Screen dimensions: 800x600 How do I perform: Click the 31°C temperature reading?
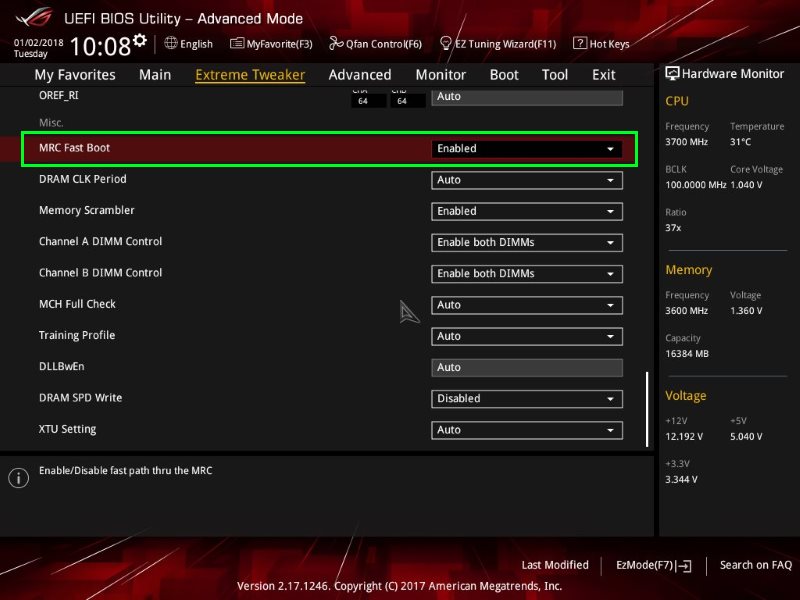click(740, 142)
